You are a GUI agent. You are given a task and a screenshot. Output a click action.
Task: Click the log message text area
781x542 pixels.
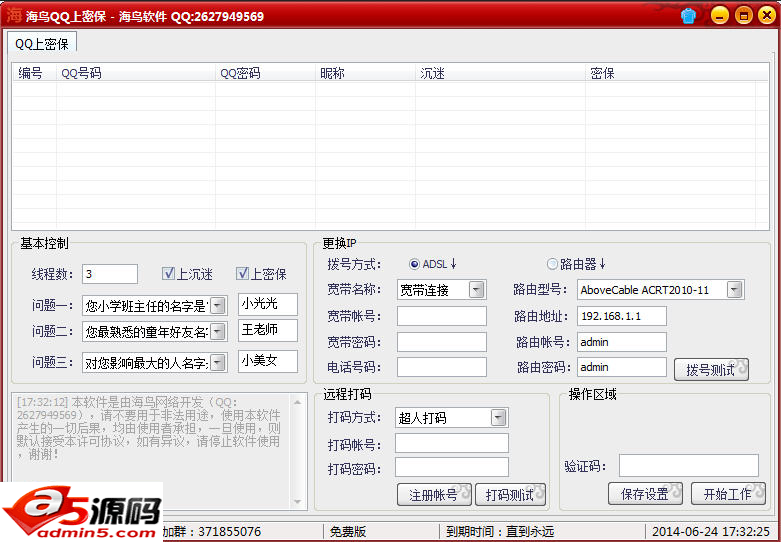149,428
